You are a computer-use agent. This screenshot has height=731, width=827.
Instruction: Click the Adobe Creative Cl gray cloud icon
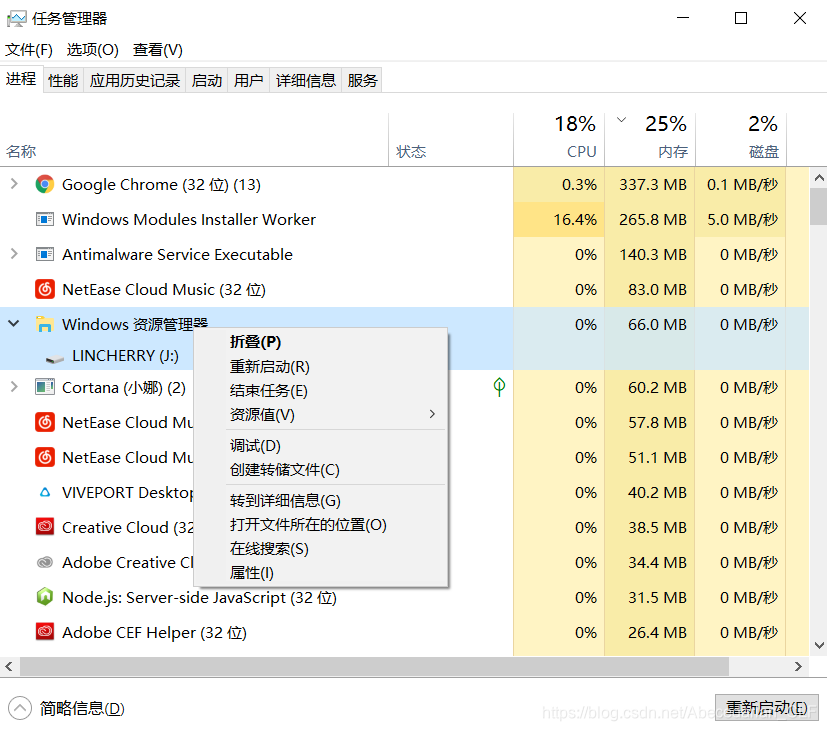(x=45, y=562)
